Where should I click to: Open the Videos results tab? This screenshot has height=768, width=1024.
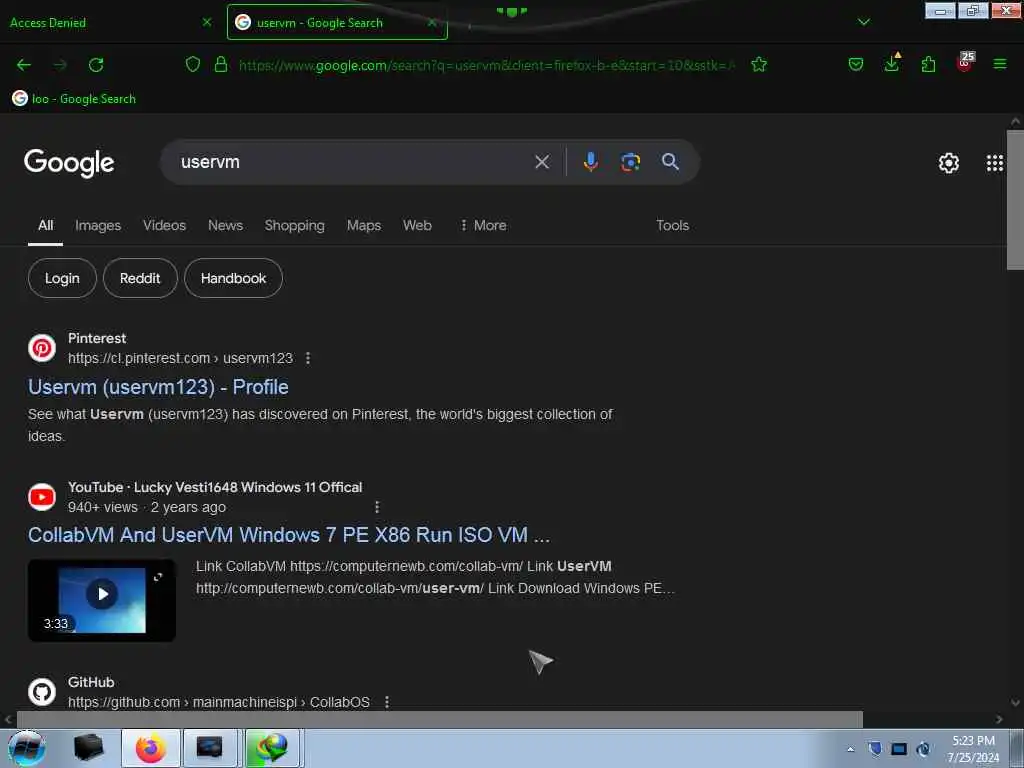pos(165,225)
